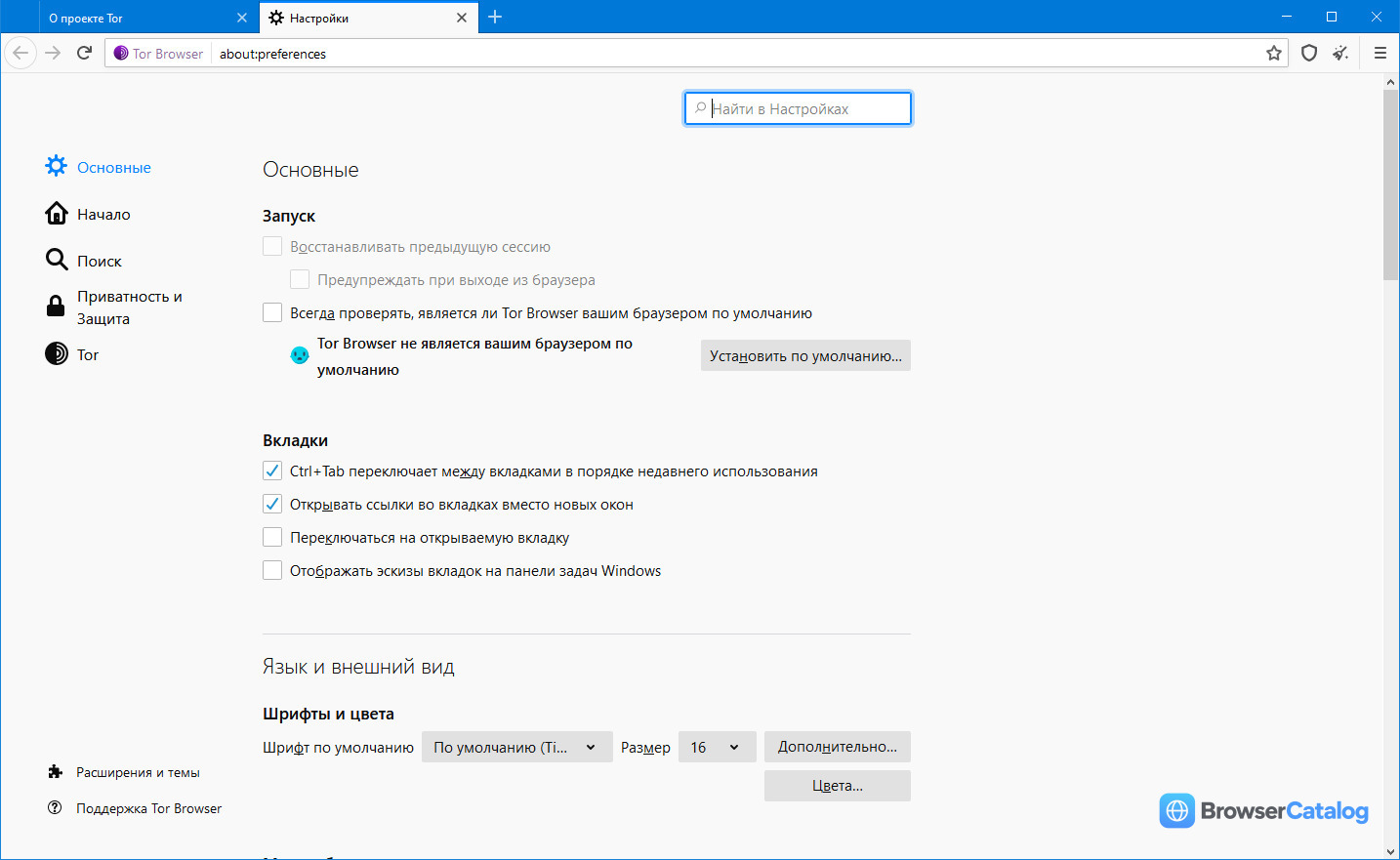Click the Найти в Настройках search field
Screen dimensions: 1400x860
coord(799,108)
